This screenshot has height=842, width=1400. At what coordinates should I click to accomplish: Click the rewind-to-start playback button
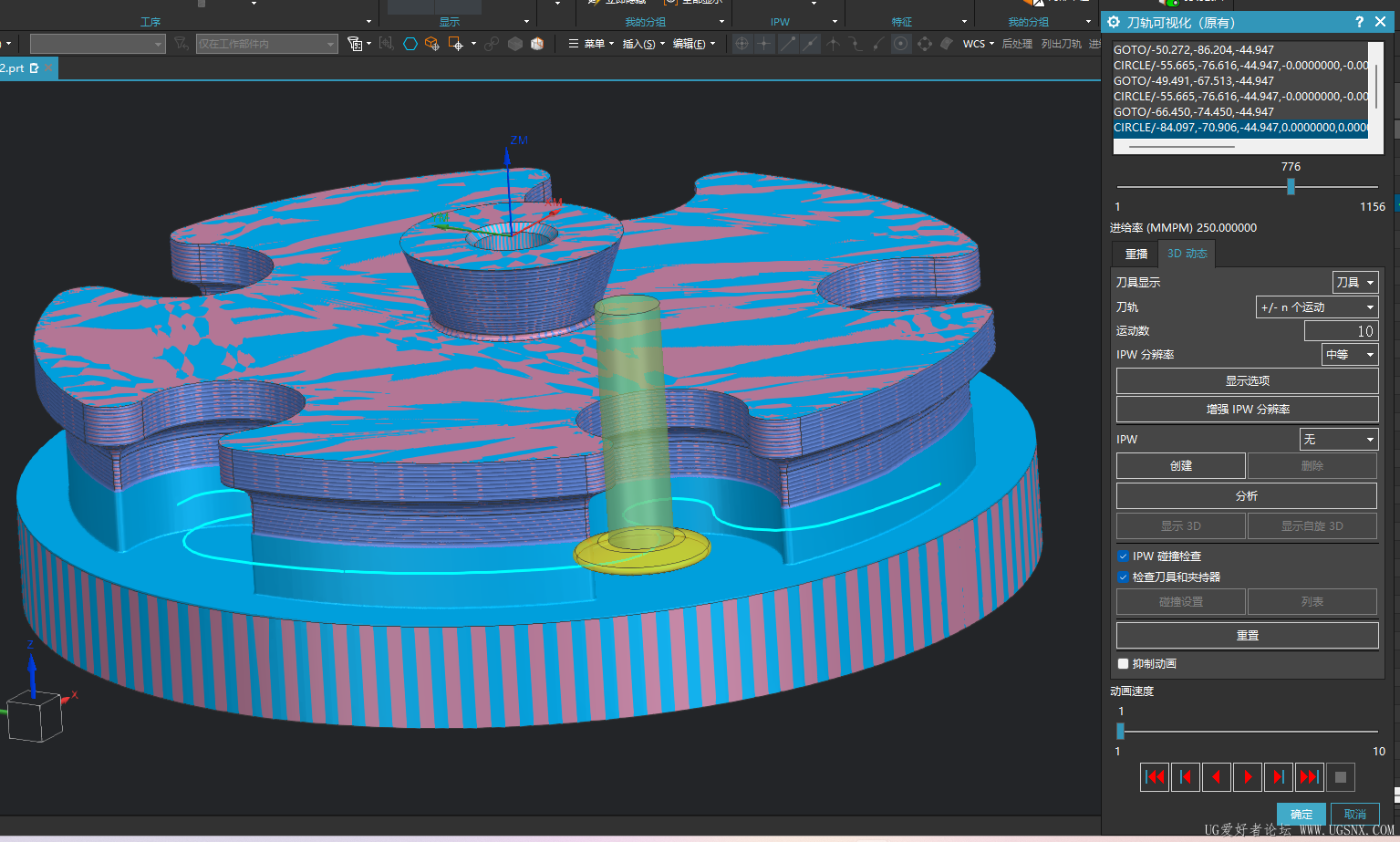(x=1155, y=777)
